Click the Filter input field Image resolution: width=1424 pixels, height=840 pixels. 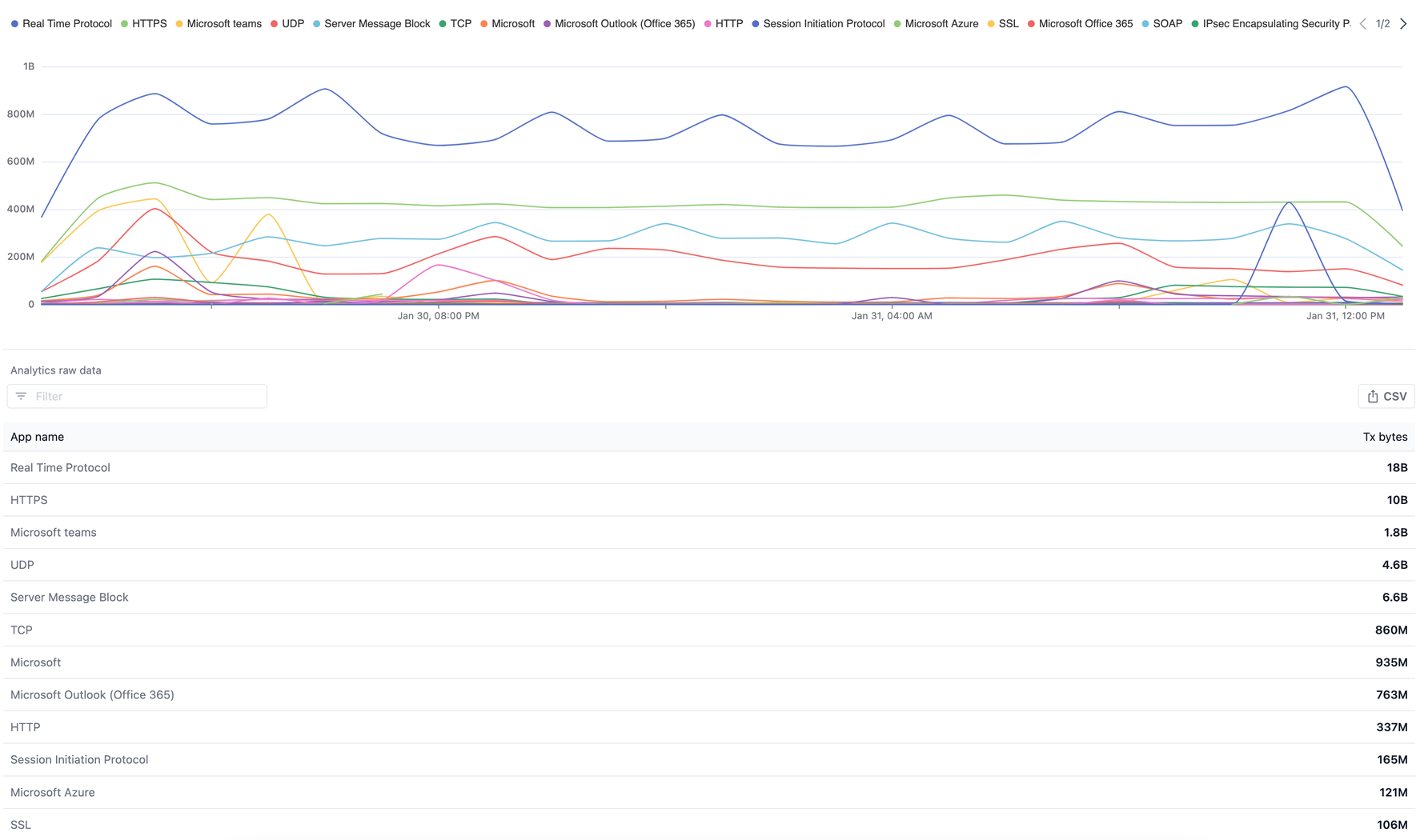tap(148, 396)
